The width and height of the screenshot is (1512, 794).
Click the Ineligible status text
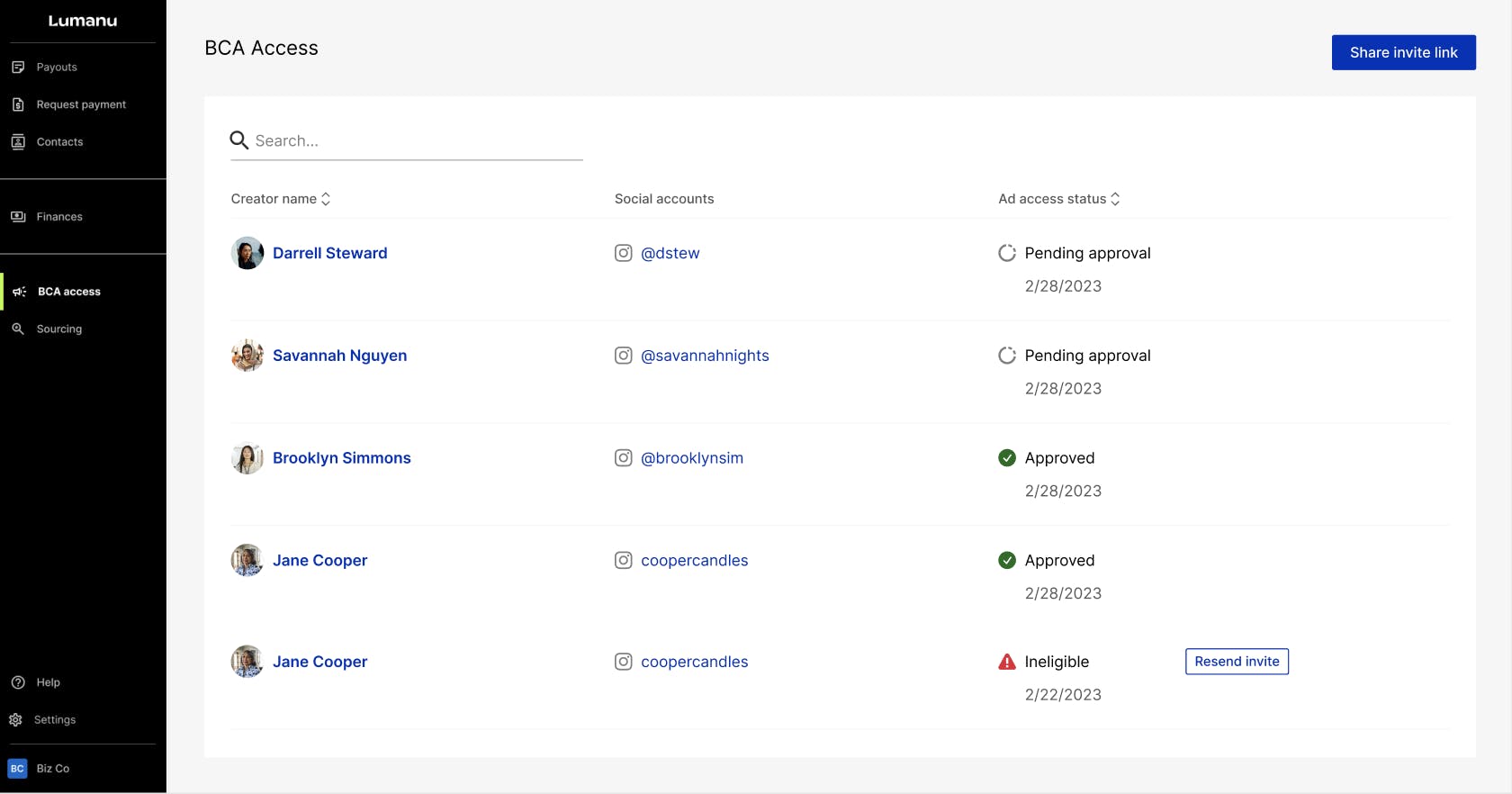[1057, 662]
